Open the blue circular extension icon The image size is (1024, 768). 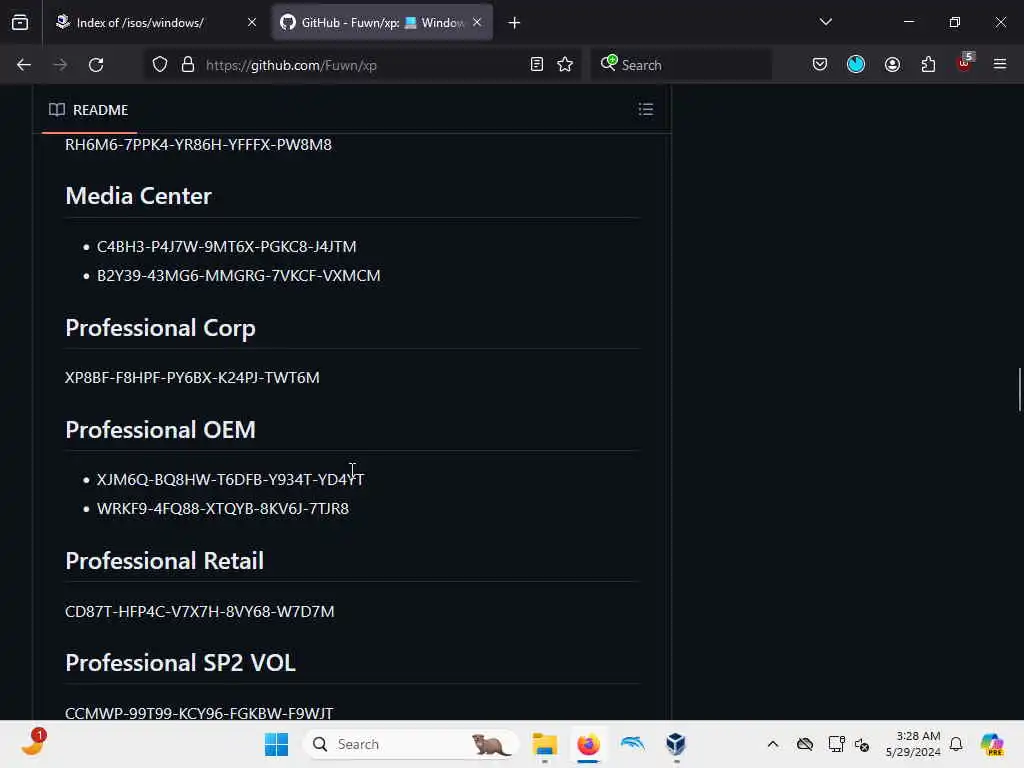[856, 65]
